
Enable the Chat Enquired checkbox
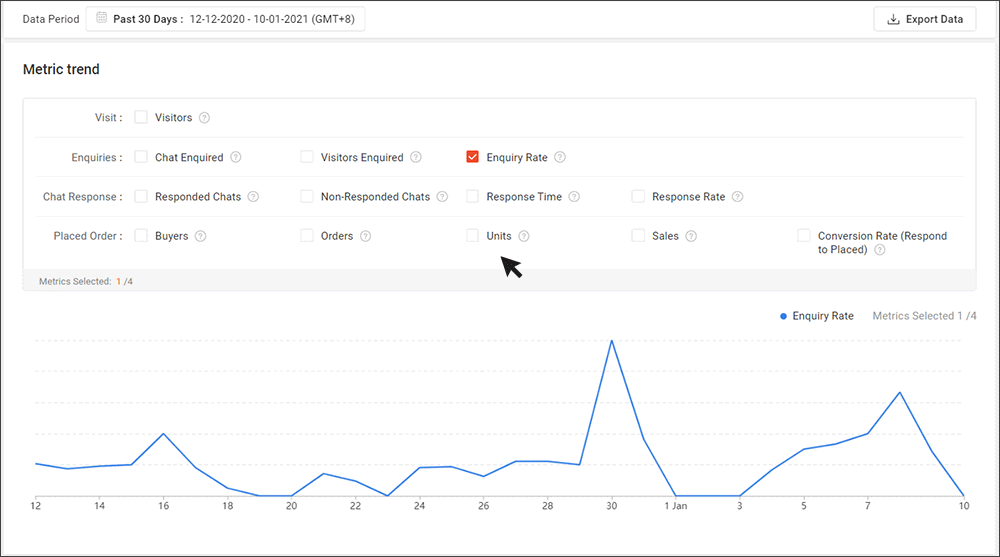tap(141, 156)
